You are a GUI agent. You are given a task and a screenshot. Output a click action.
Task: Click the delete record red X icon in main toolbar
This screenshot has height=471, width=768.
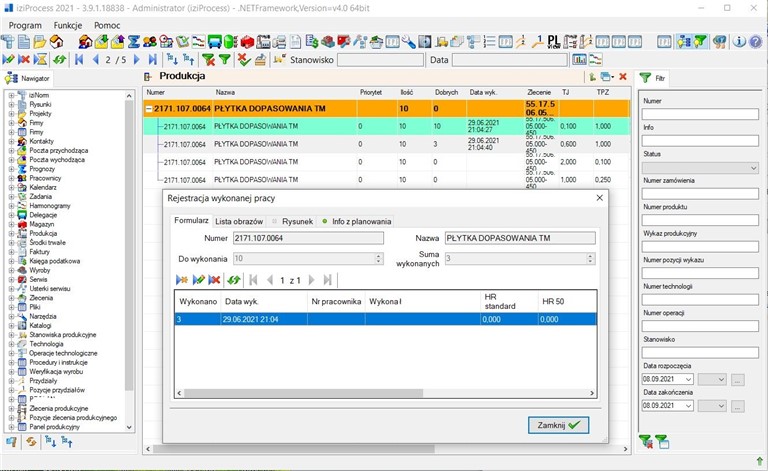24,60
